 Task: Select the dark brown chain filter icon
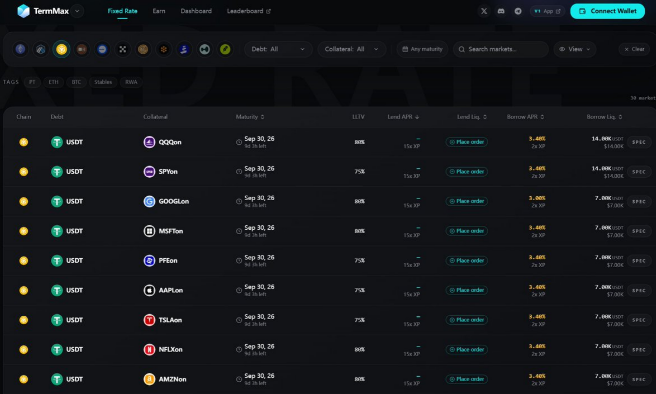pos(82,49)
